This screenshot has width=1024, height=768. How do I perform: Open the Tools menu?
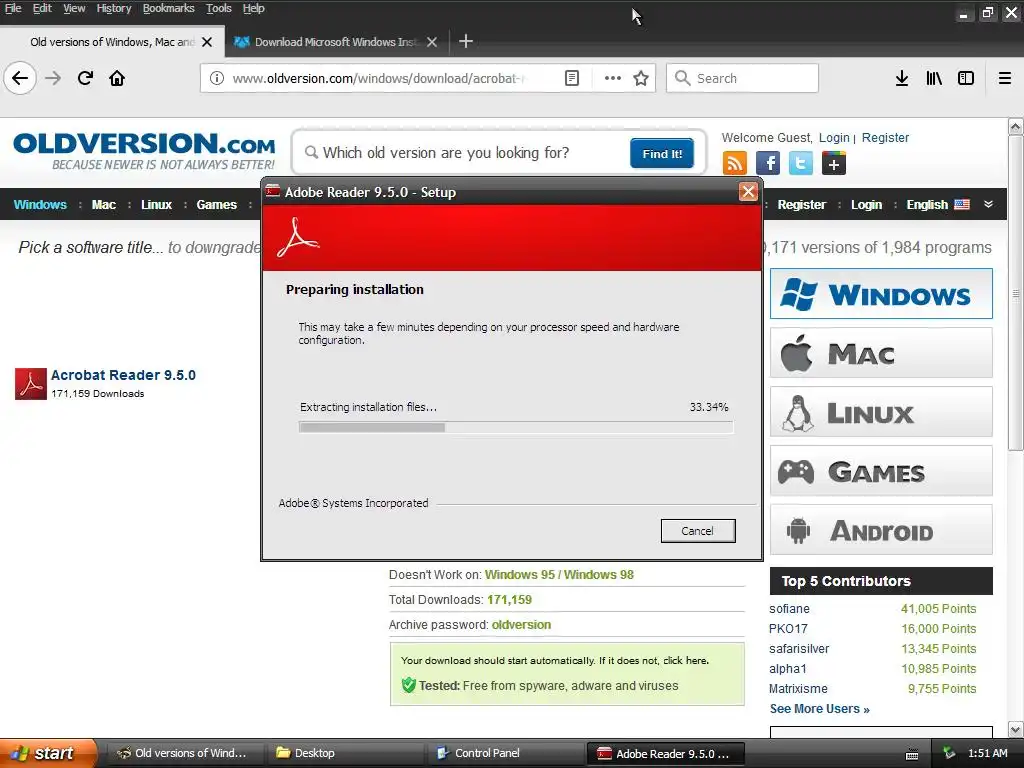[x=219, y=8]
